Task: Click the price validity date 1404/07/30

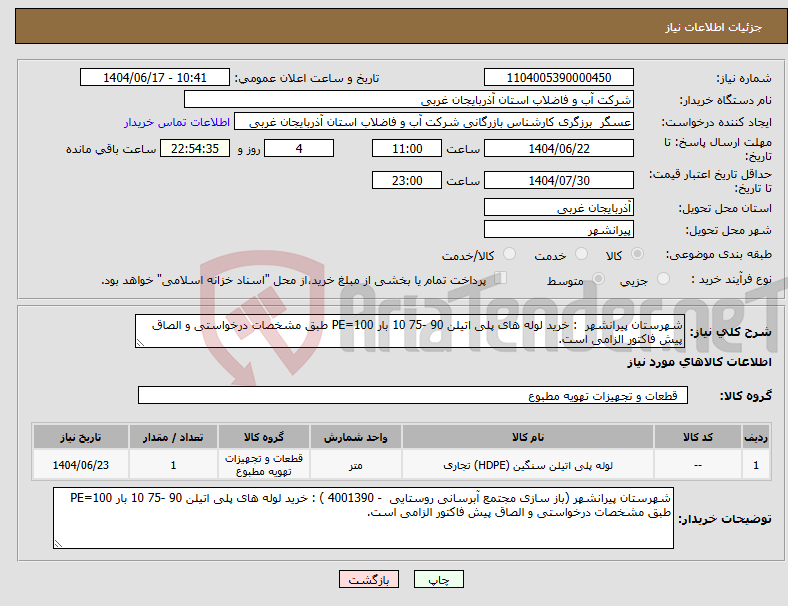Action: click(558, 180)
